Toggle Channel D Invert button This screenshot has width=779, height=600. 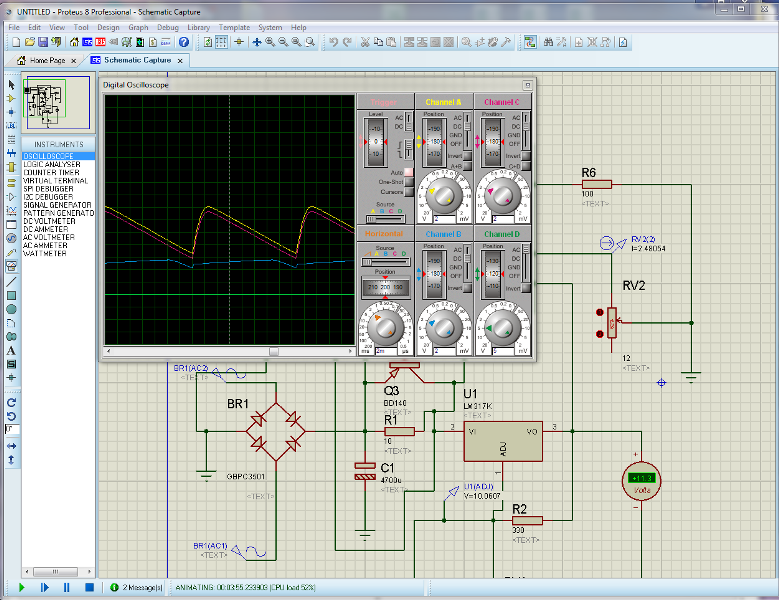[x=526, y=288]
